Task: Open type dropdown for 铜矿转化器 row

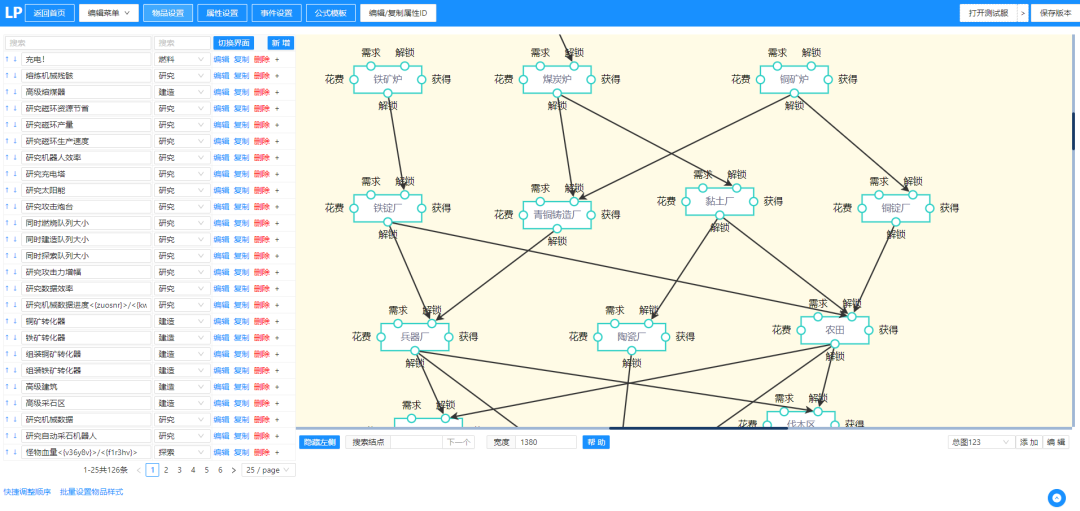Action: coord(182,322)
